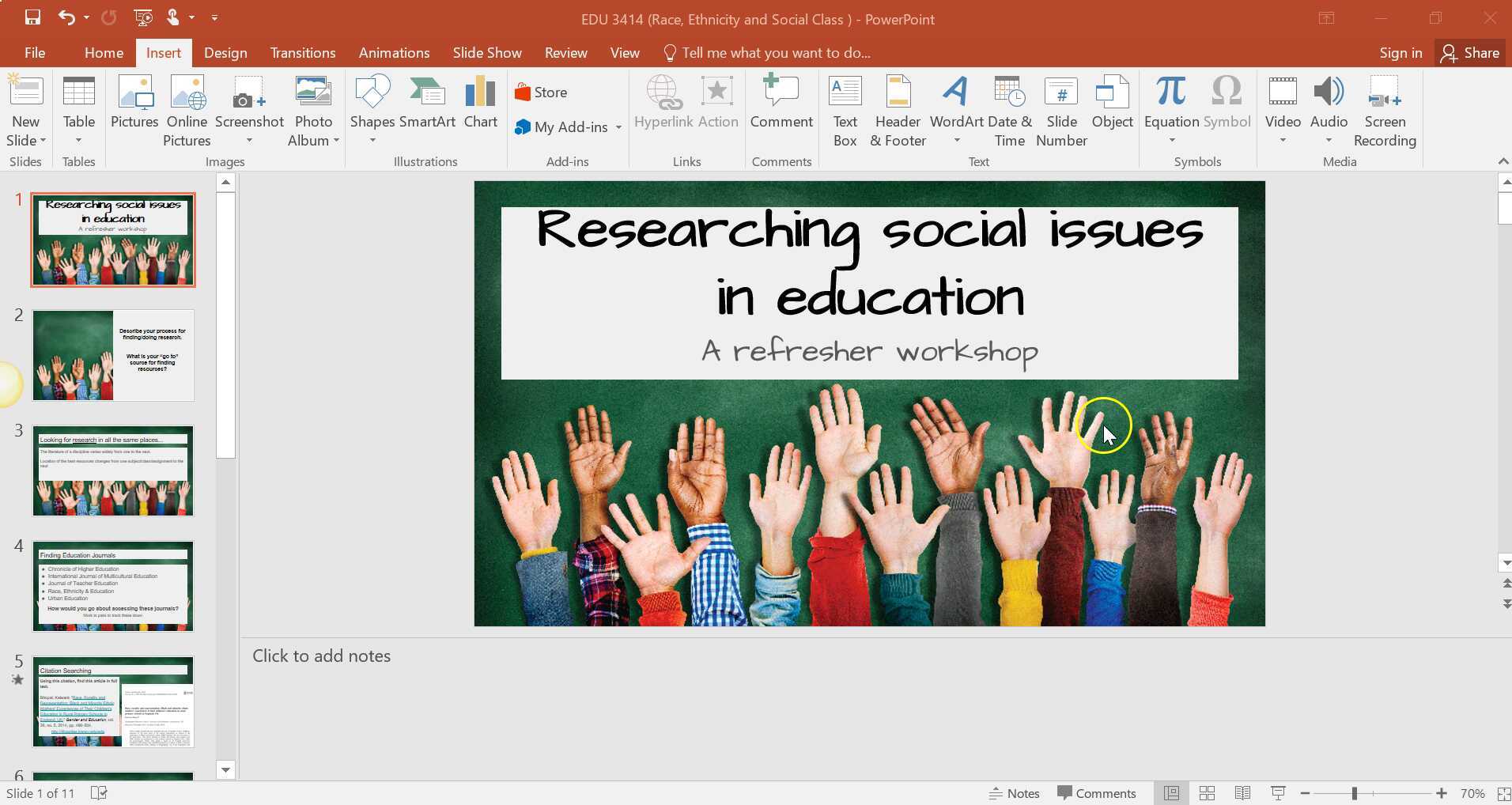Add a Hyperlink

point(663,103)
